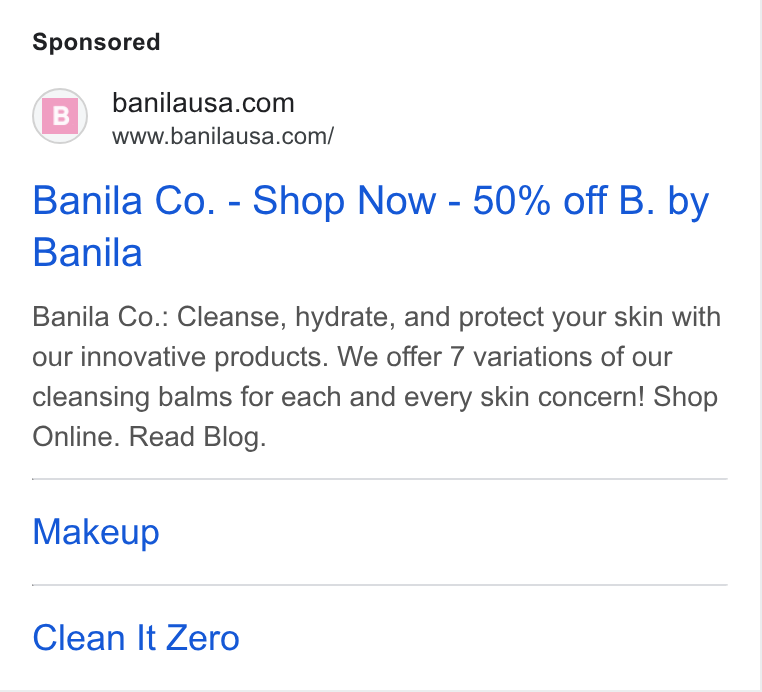This screenshot has height=692, width=762.
Task: Open the Banila Co. Shop Now headline
Action: point(371,226)
